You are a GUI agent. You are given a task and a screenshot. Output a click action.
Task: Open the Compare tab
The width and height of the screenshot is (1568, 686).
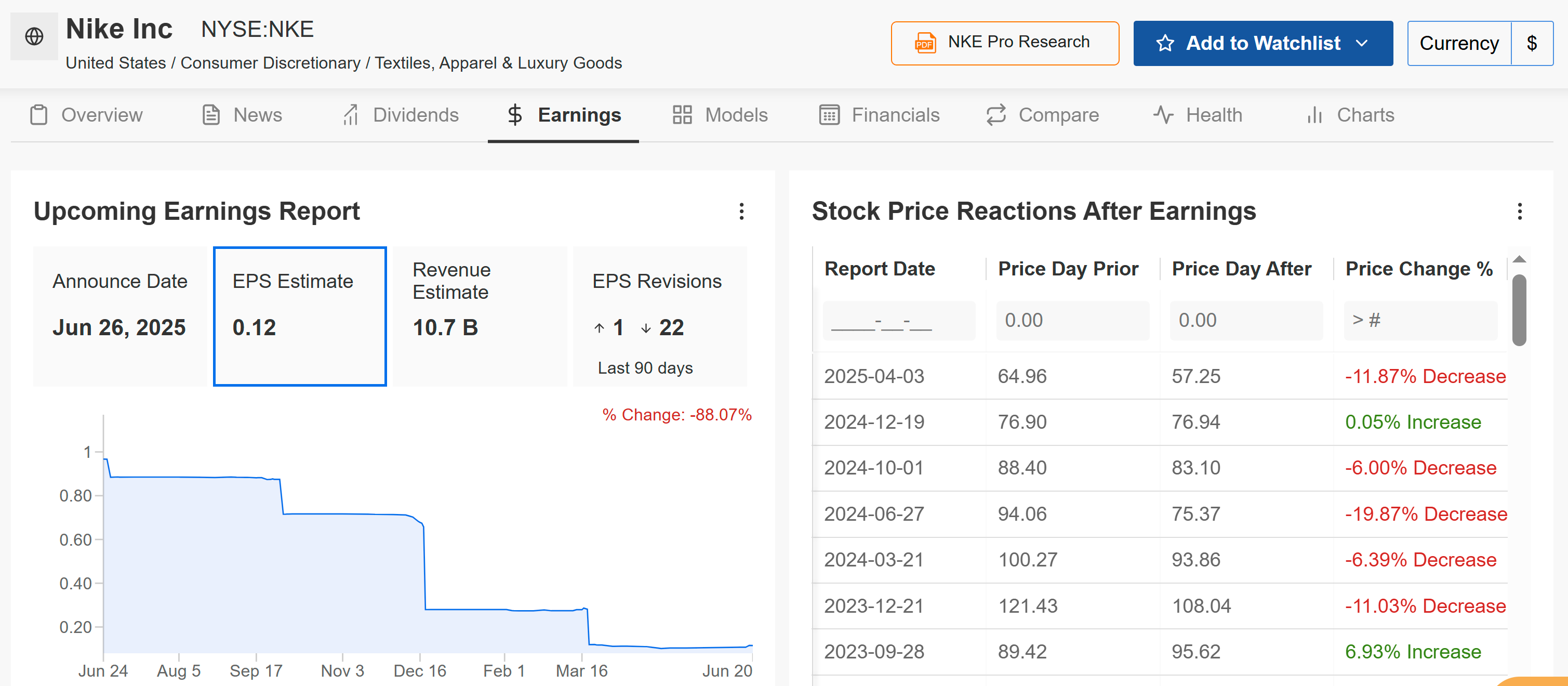click(1043, 115)
